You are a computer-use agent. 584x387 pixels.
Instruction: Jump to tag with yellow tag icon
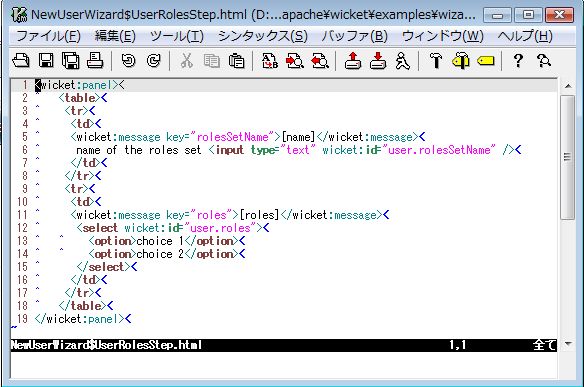pos(486,61)
